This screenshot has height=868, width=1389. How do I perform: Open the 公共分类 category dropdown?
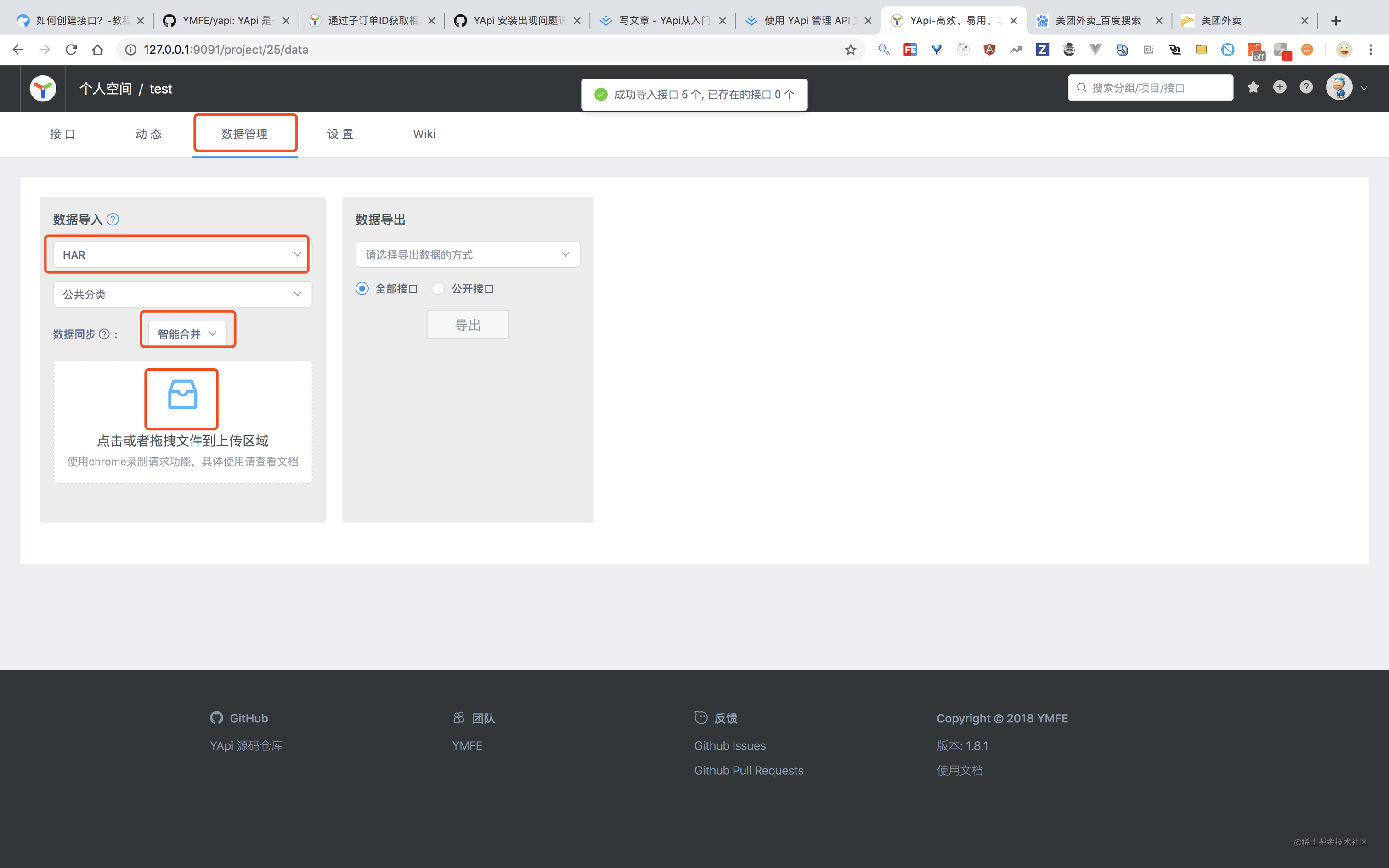pos(182,294)
